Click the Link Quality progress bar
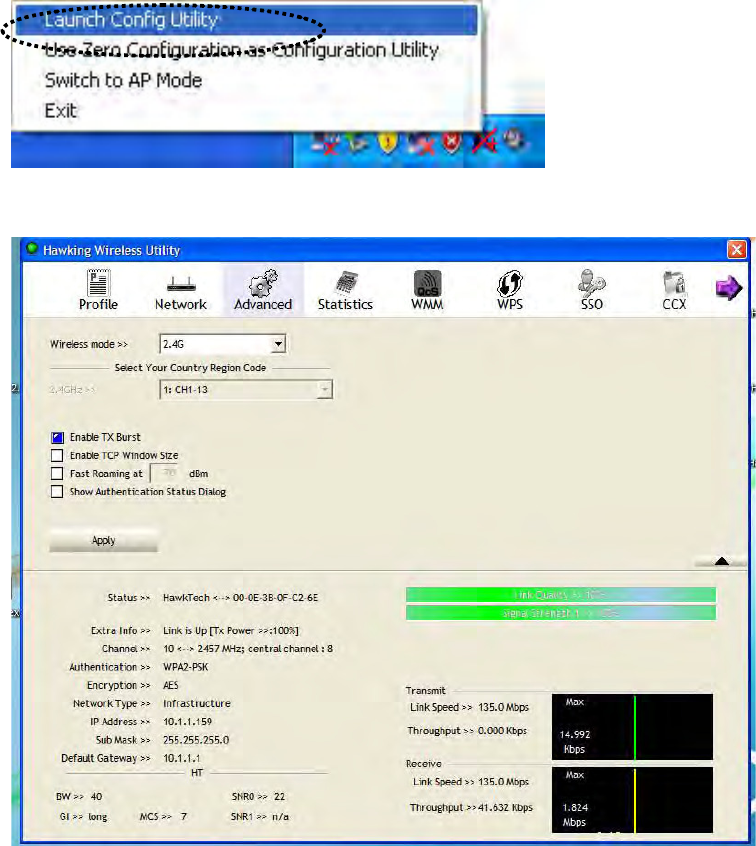The image size is (756, 846). point(561,595)
